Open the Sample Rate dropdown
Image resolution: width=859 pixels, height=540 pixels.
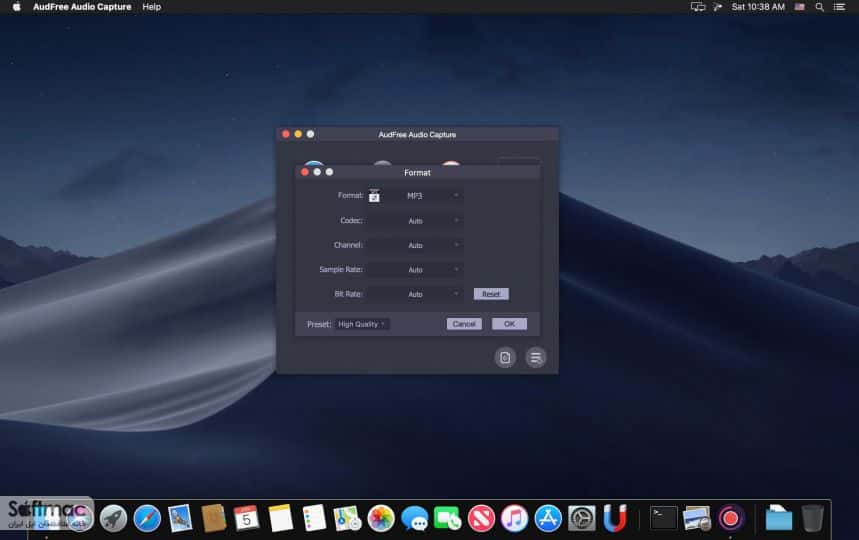click(x=415, y=269)
